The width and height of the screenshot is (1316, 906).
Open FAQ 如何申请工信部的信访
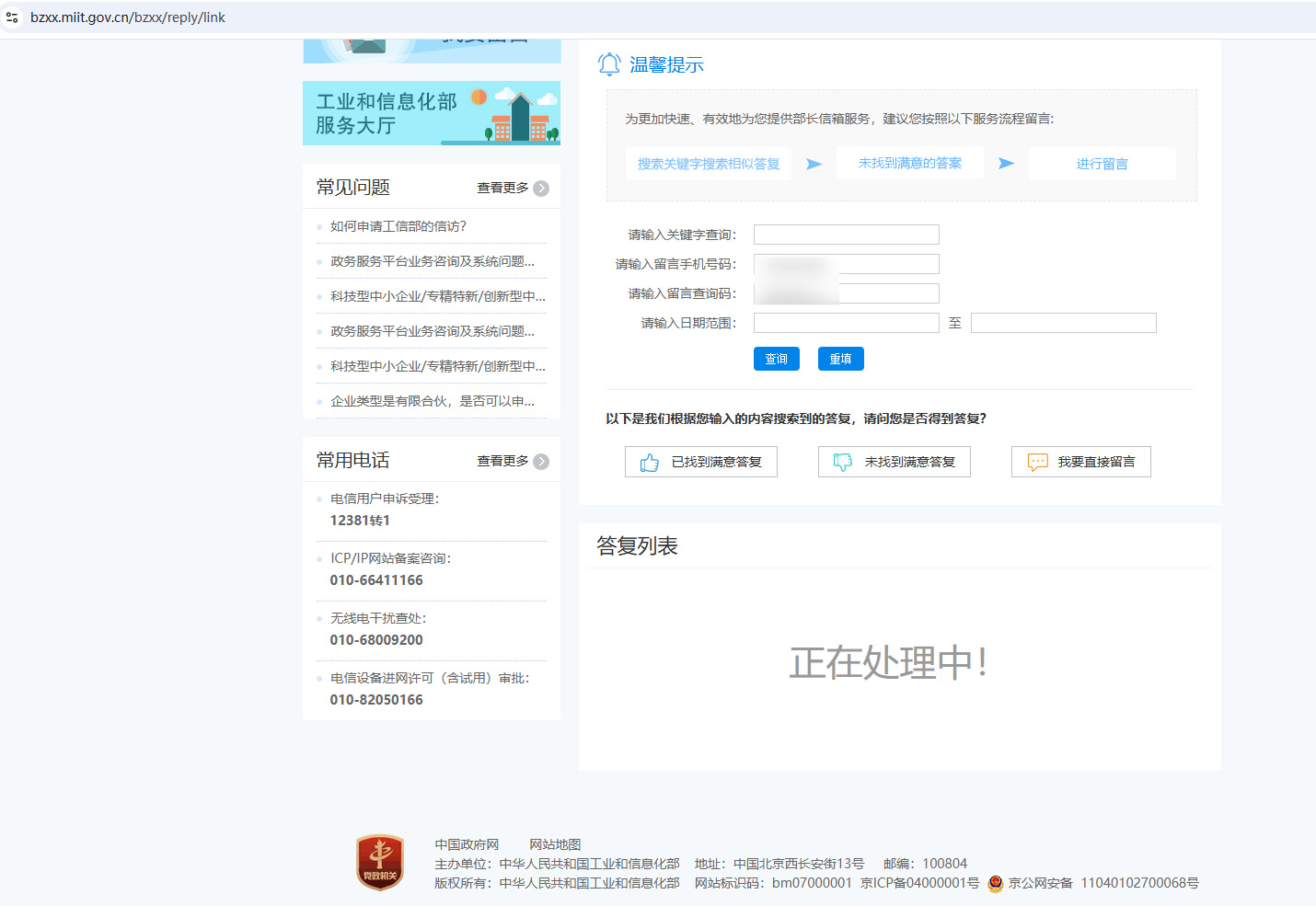click(398, 225)
